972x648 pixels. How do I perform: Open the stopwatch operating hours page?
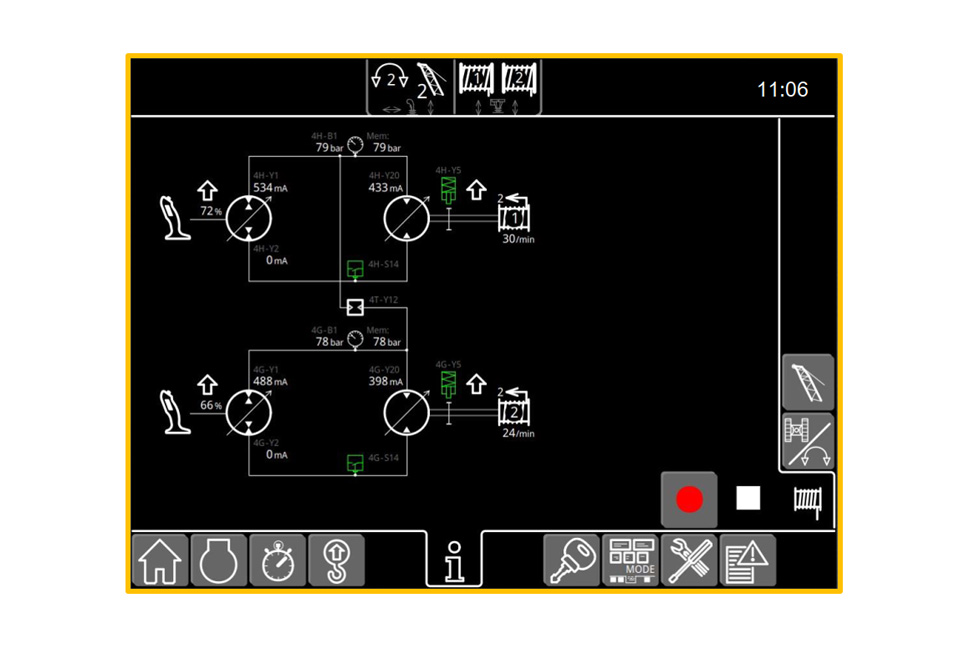coord(278,560)
